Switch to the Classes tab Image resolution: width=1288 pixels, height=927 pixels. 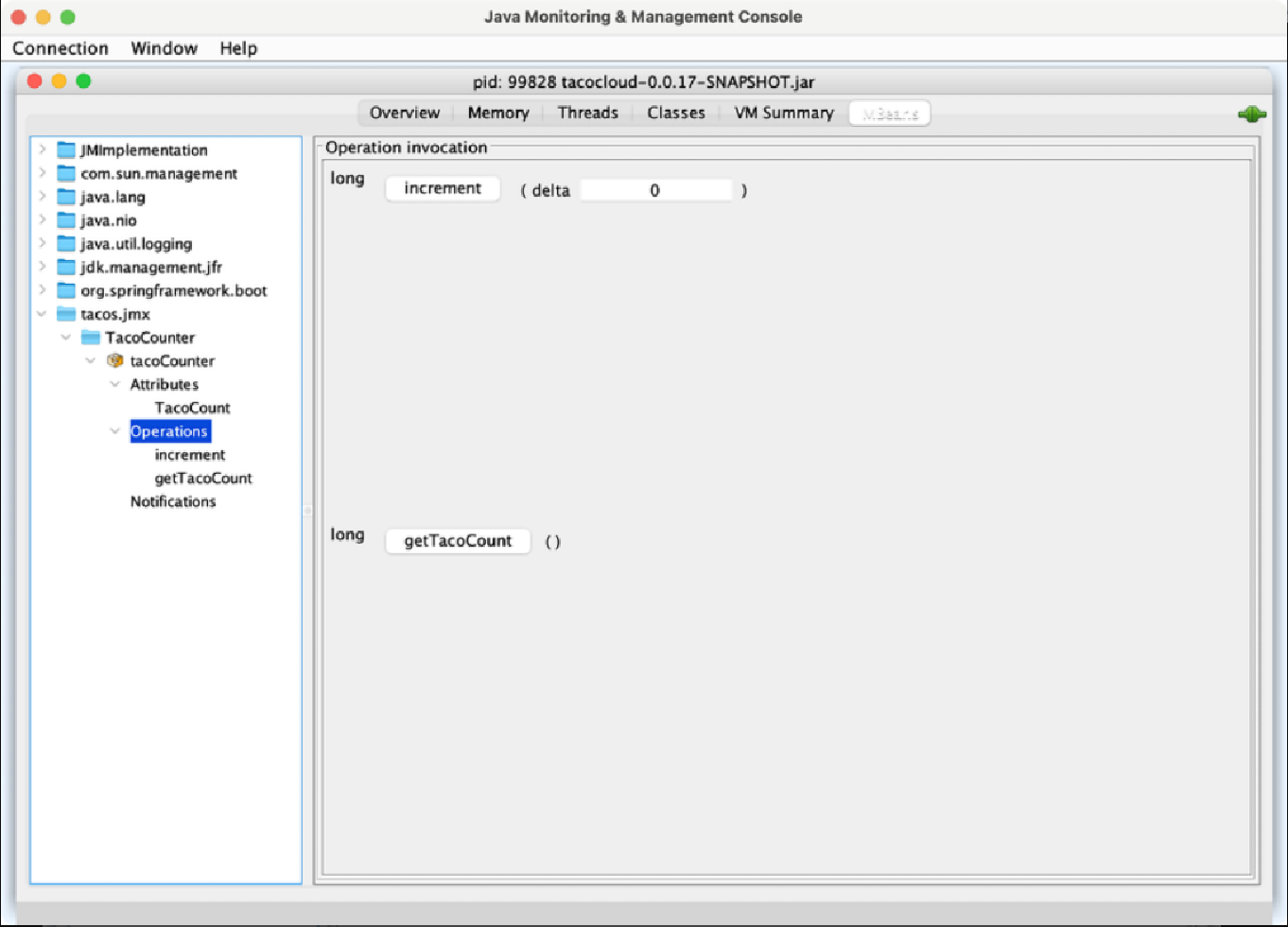click(x=676, y=113)
